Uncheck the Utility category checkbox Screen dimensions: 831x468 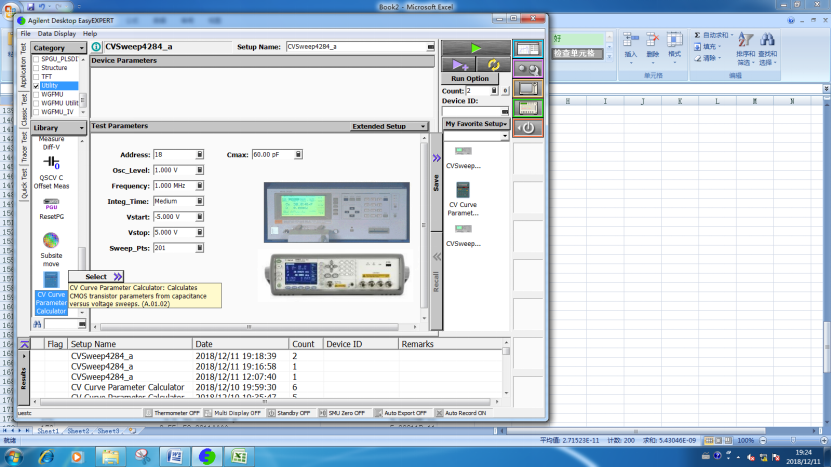tap(36, 85)
